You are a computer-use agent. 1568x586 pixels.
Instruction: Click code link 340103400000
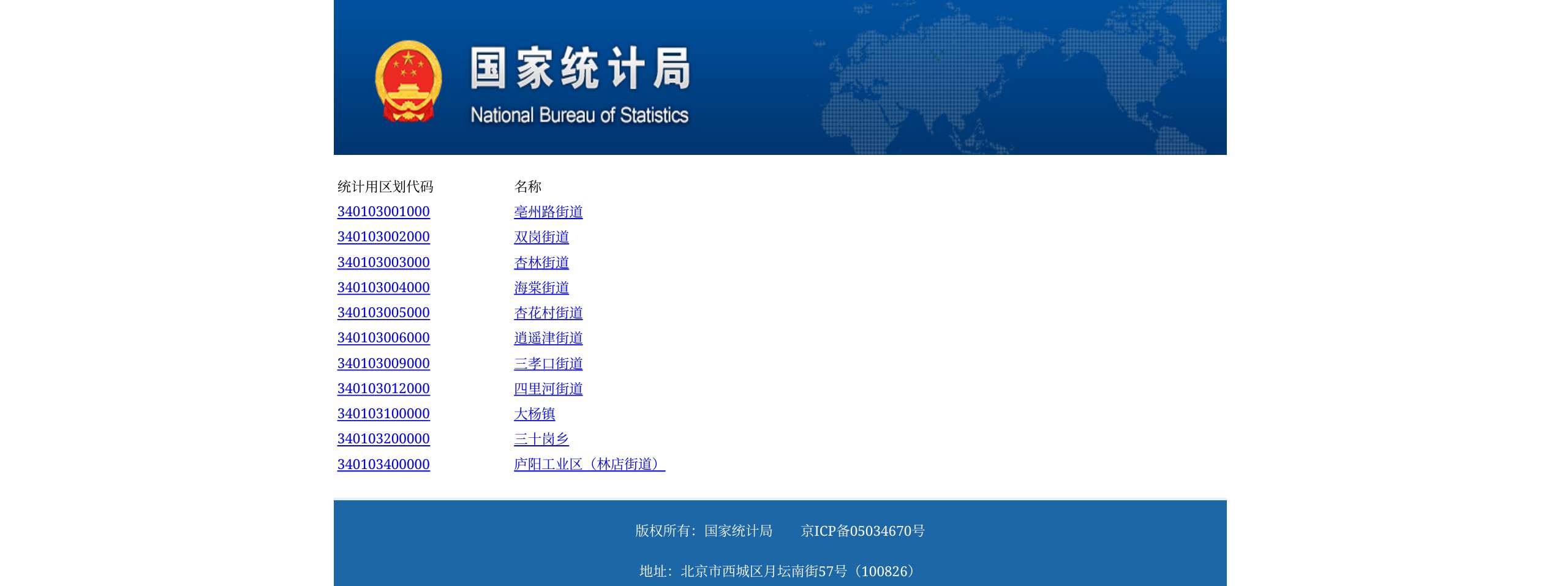pyautogui.click(x=383, y=465)
